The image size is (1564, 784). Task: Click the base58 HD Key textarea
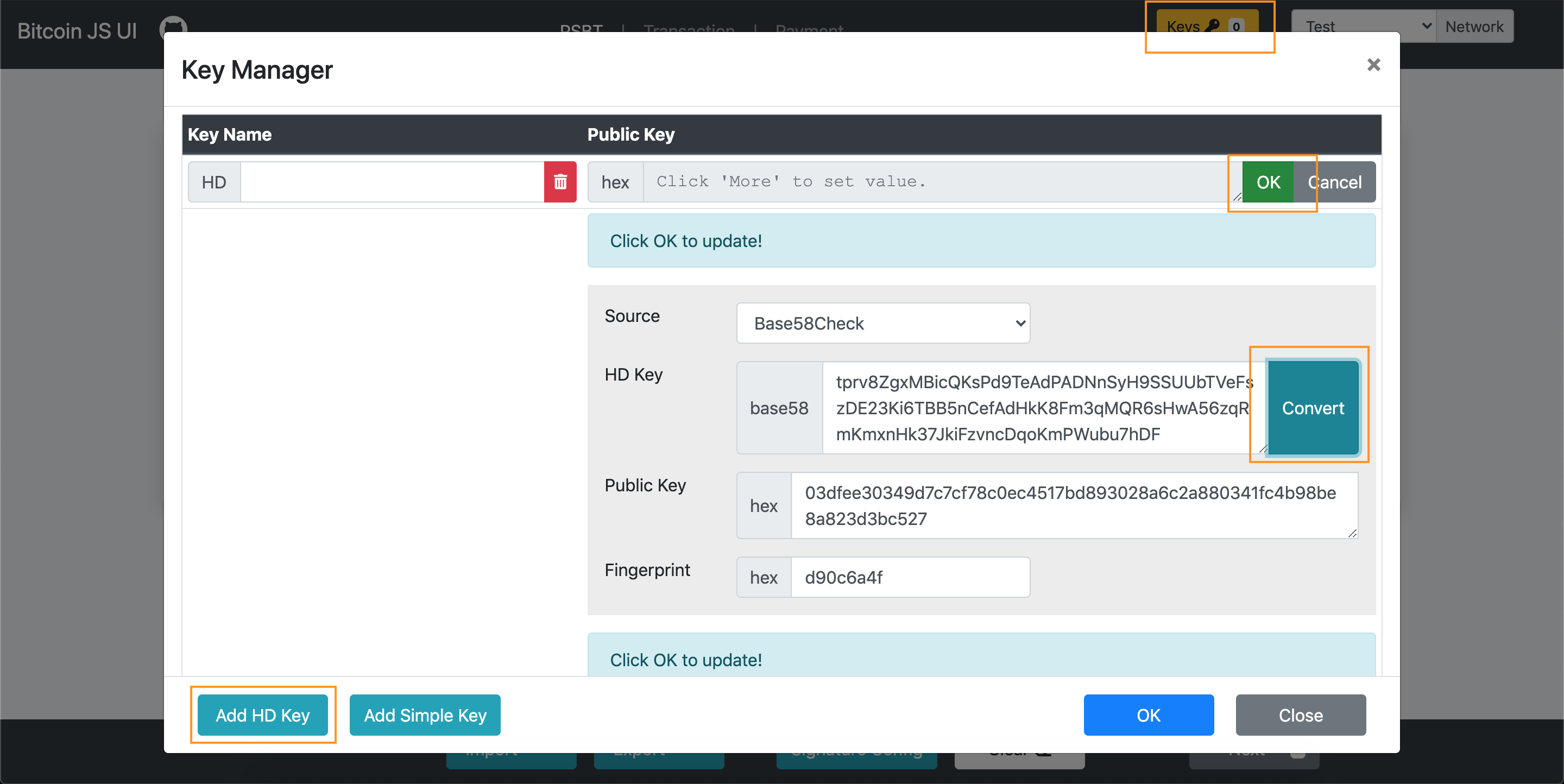[1044, 408]
